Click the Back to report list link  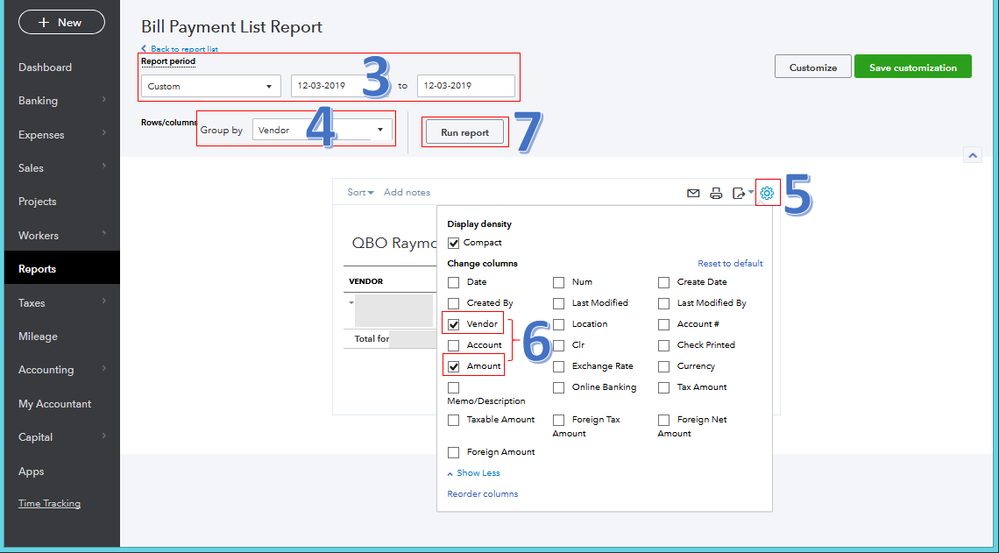(180, 49)
